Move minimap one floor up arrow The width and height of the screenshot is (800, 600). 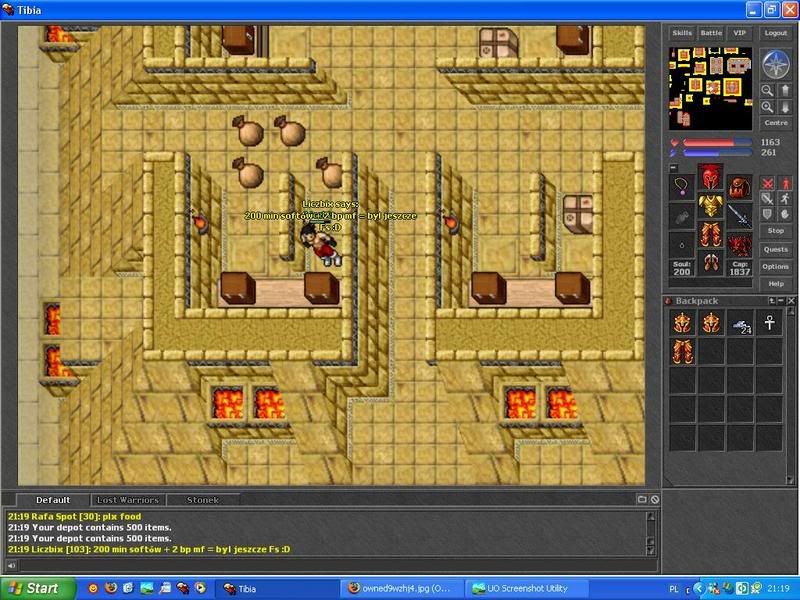coord(785,90)
